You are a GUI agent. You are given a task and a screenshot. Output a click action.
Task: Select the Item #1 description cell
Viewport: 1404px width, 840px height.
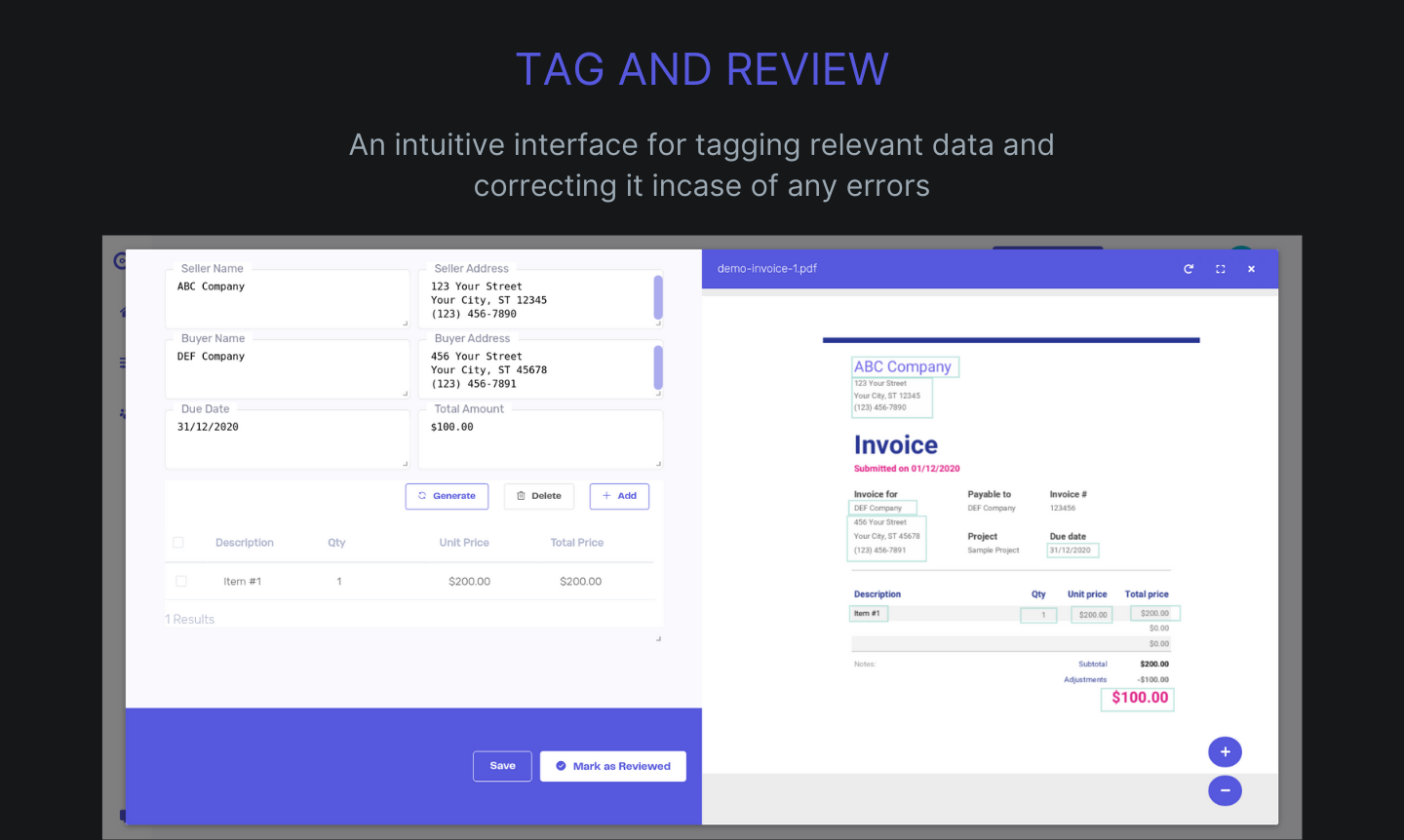[x=243, y=582]
